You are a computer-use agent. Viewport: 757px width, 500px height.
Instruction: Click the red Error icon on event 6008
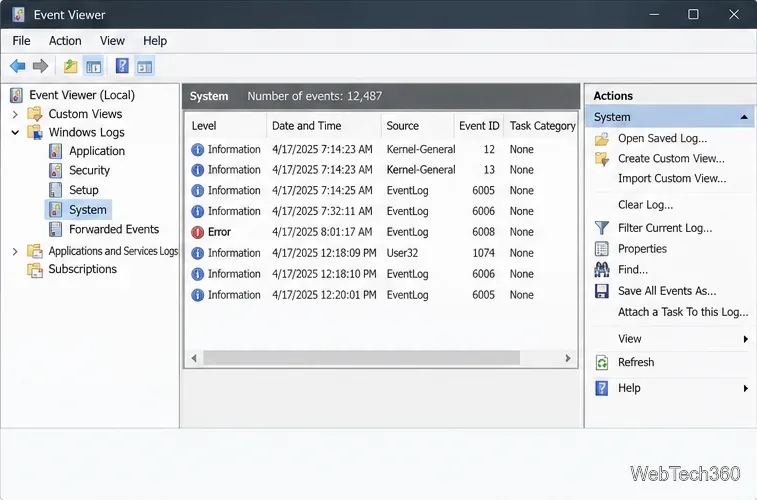[197, 232]
